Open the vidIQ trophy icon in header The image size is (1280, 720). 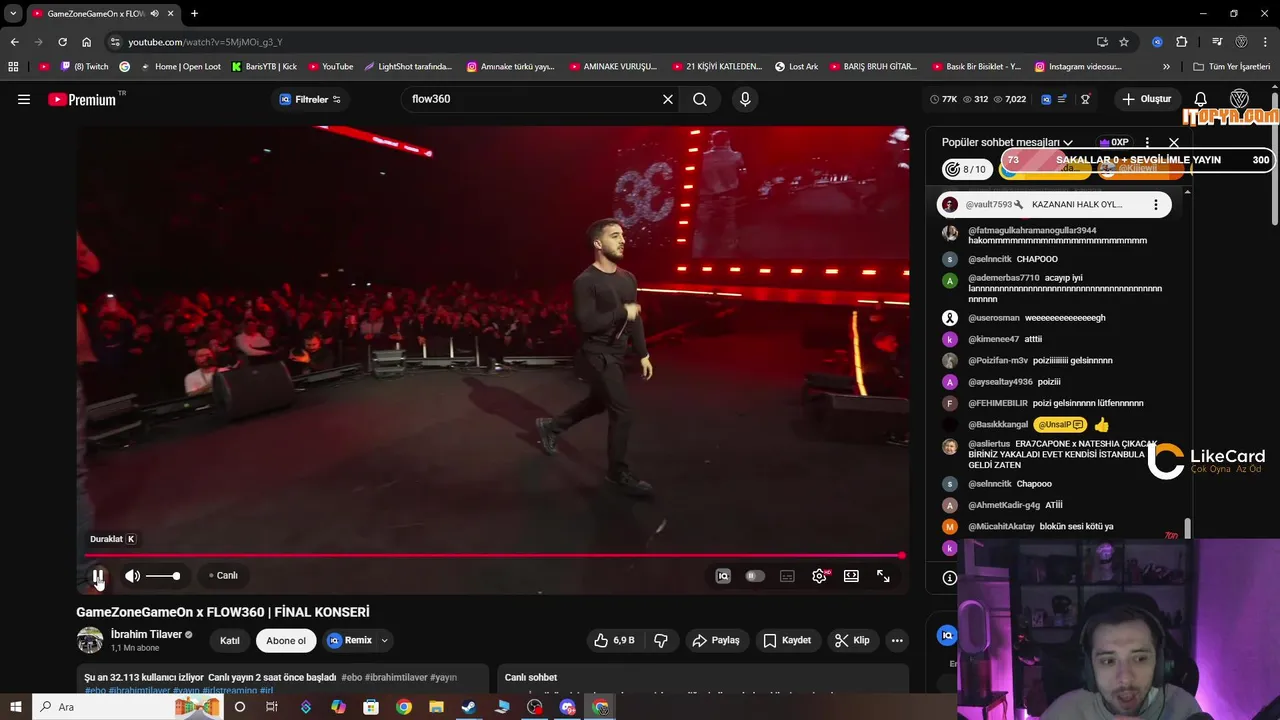coord(1085,99)
